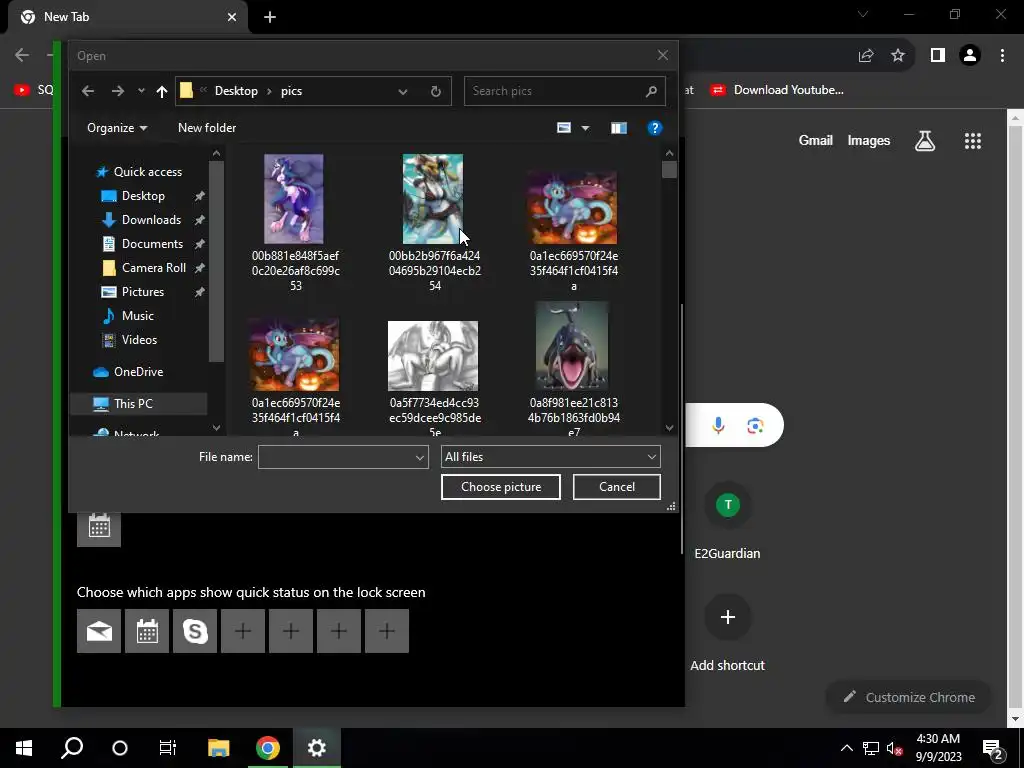Click the File name input box

pyautogui.click(x=336, y=457)
